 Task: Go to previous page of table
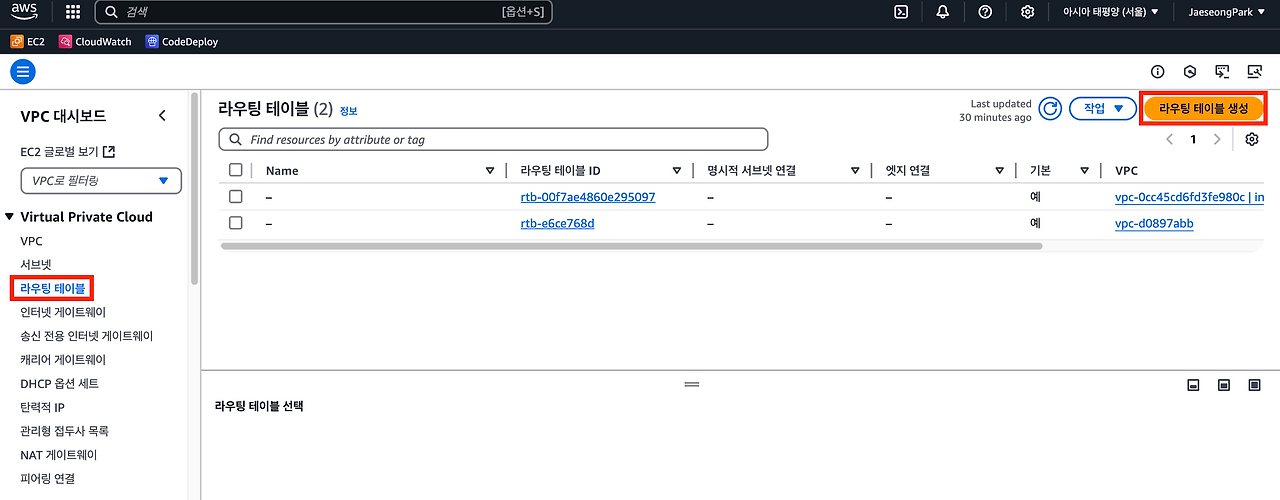point(1170,139)
